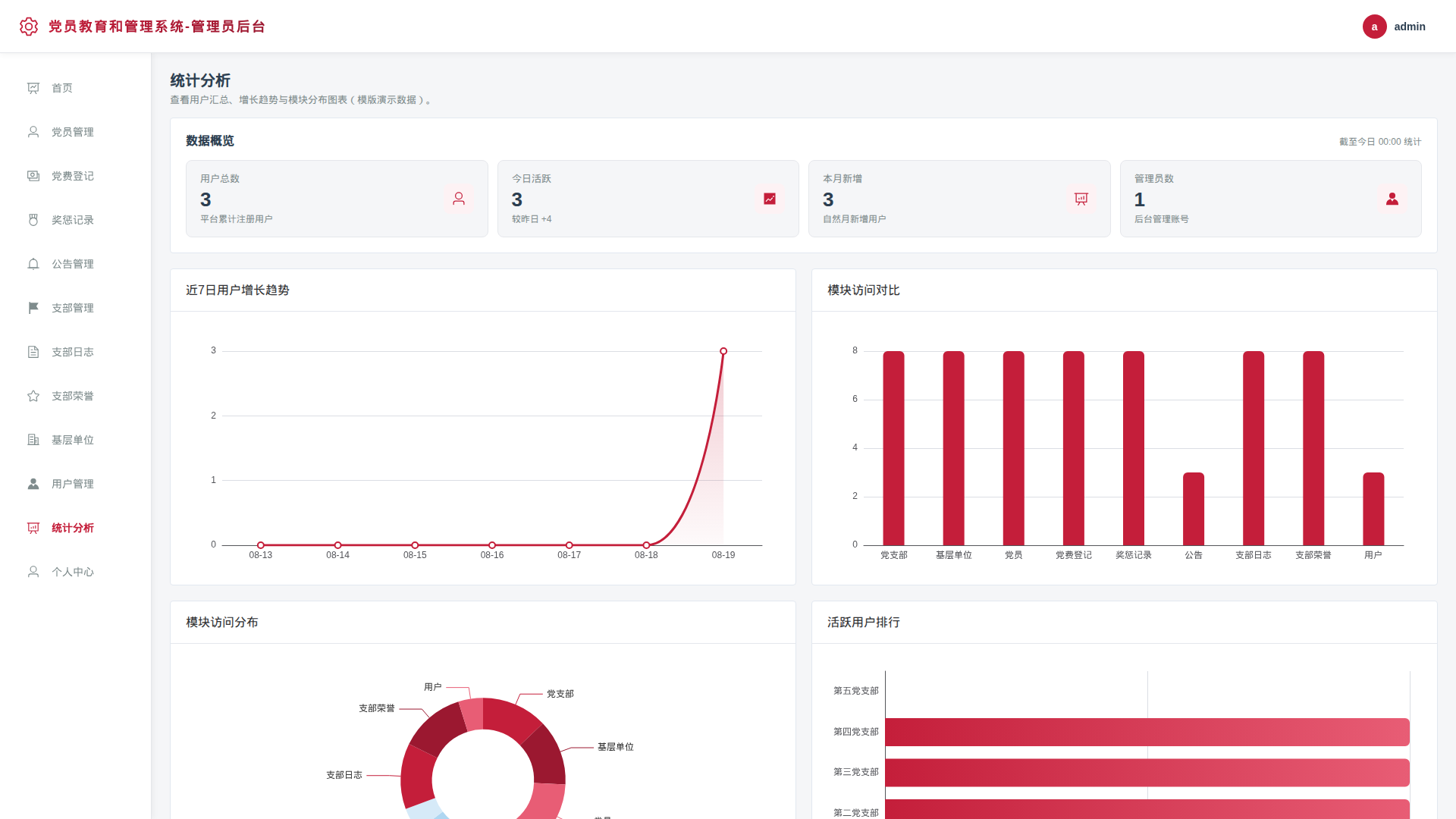
Task: Click the 基层单位 bar in bar chart
Action: click(954, 448)
